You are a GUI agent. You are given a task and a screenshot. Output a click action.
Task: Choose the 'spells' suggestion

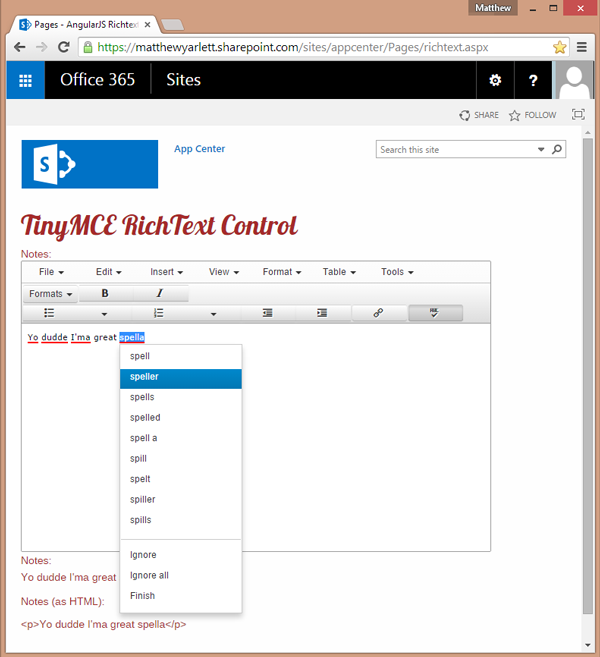181,397
